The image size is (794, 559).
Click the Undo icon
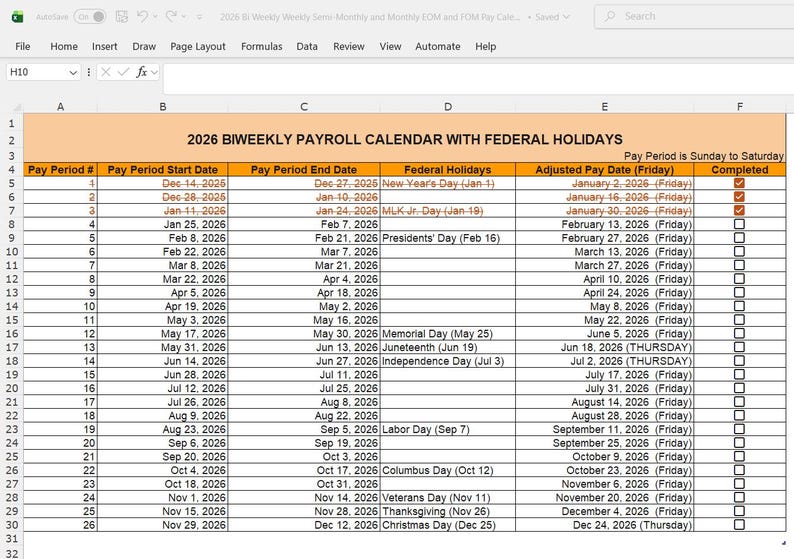point(142,17)
